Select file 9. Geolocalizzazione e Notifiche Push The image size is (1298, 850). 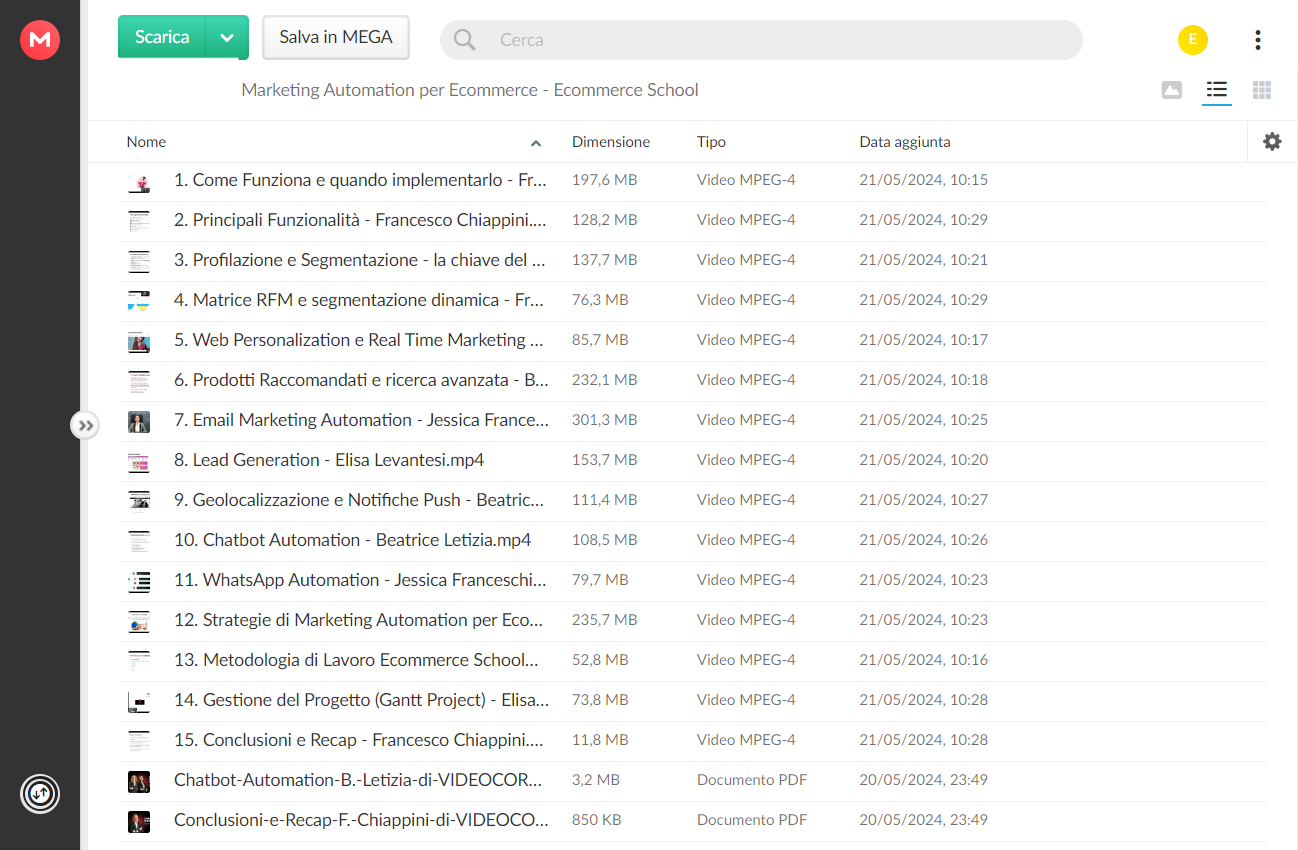coord(692,501)
